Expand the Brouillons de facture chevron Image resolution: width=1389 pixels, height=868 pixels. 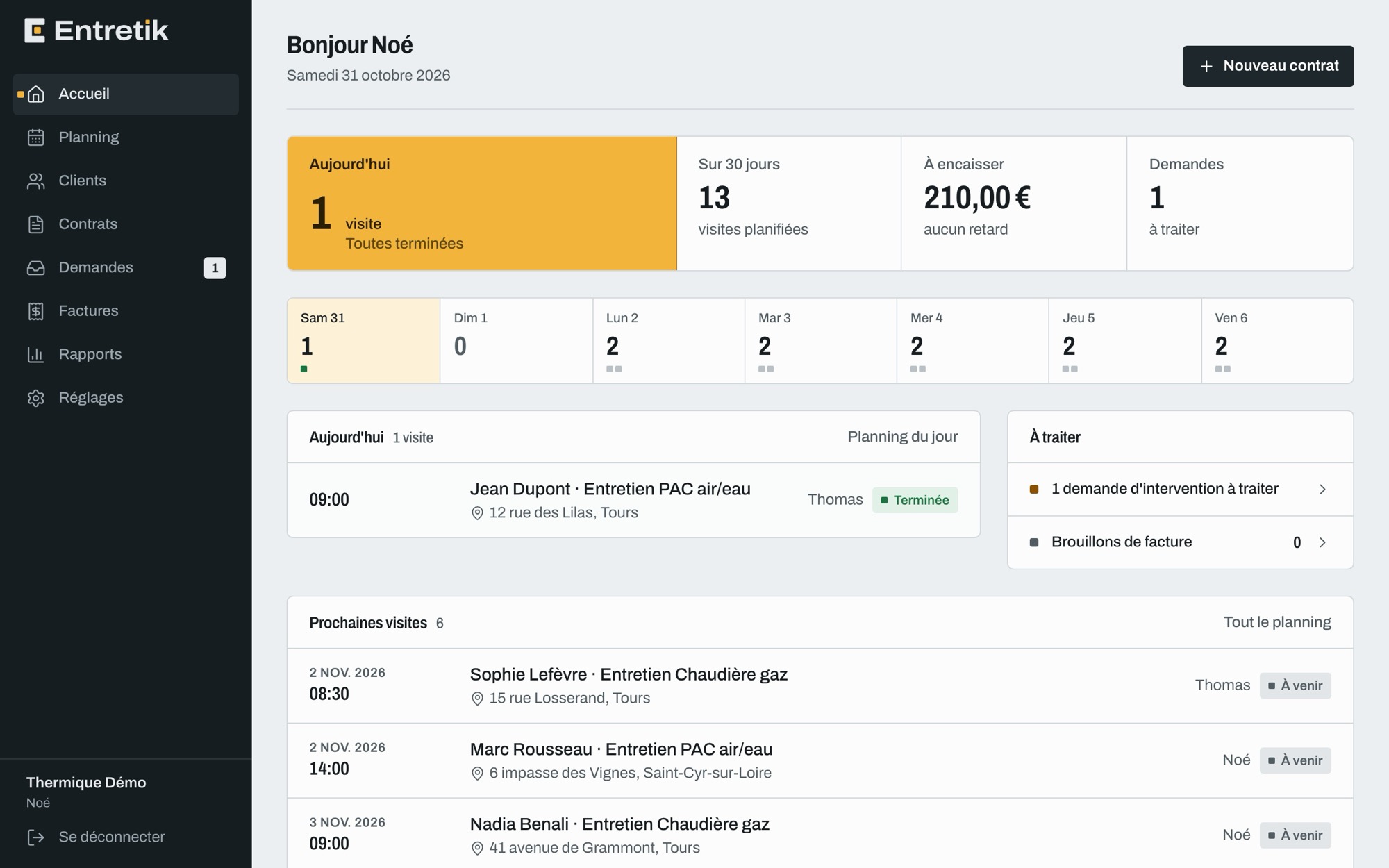(1322, 542)
